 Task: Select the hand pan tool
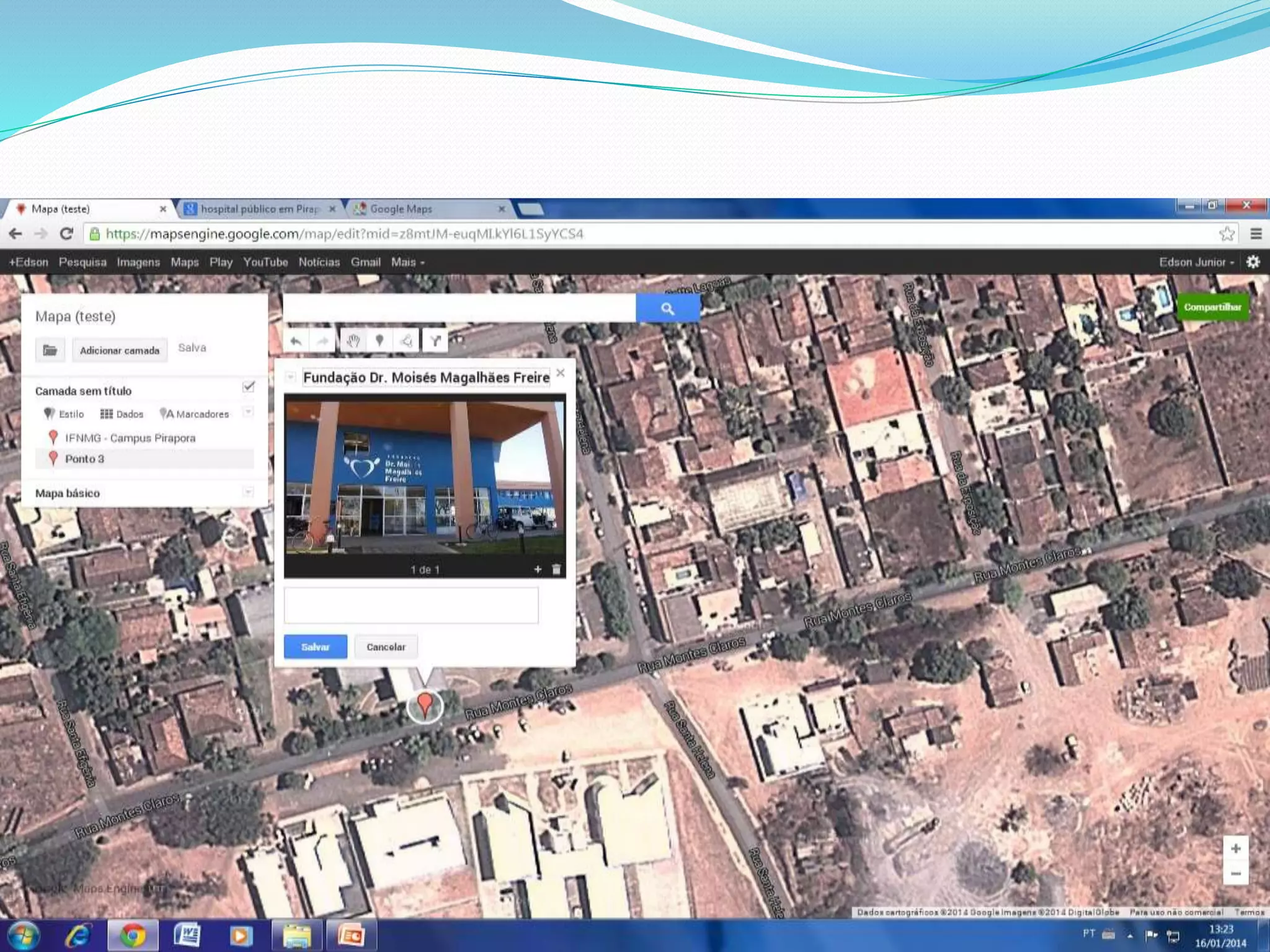[353, 341]
